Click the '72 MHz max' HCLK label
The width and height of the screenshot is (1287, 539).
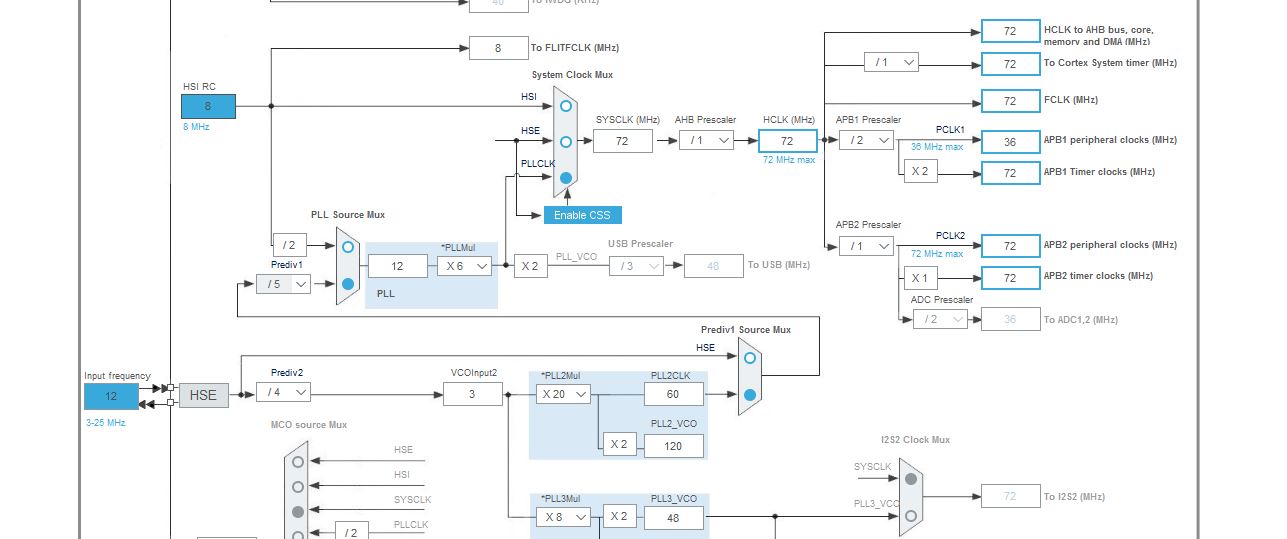tap(789, 160)
